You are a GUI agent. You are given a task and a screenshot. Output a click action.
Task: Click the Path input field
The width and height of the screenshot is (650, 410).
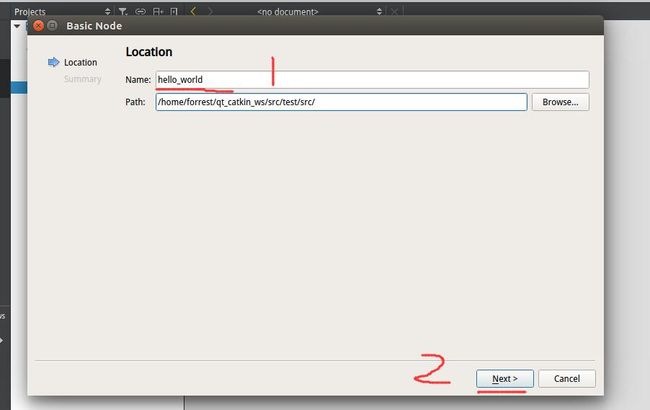[340, 102]
